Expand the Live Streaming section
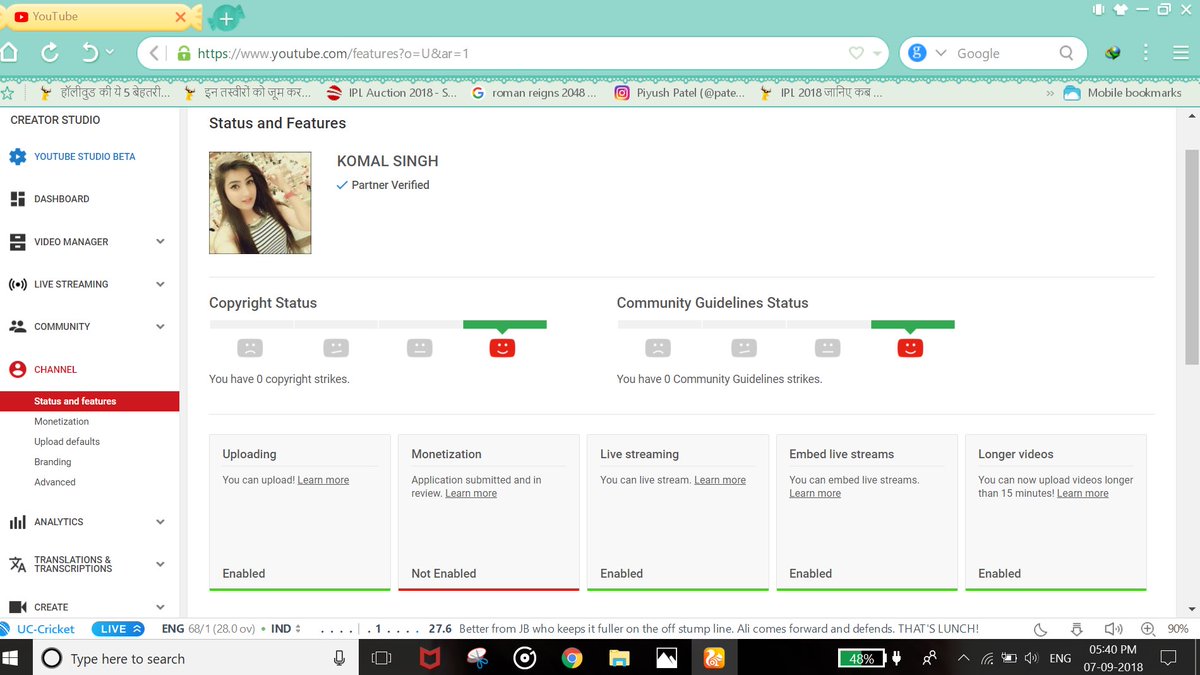 coord(160,284)
